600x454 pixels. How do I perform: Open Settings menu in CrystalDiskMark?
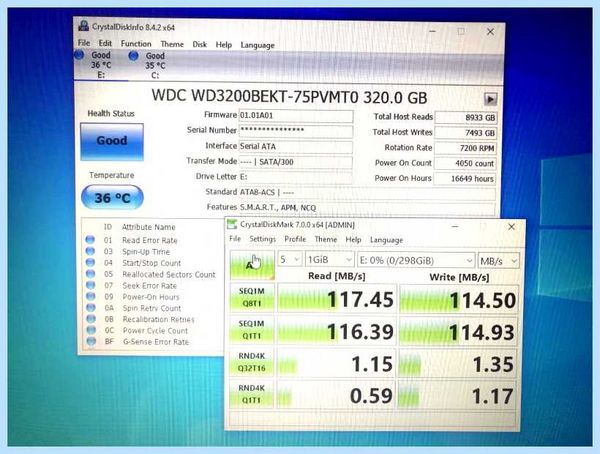coord(262,239)
